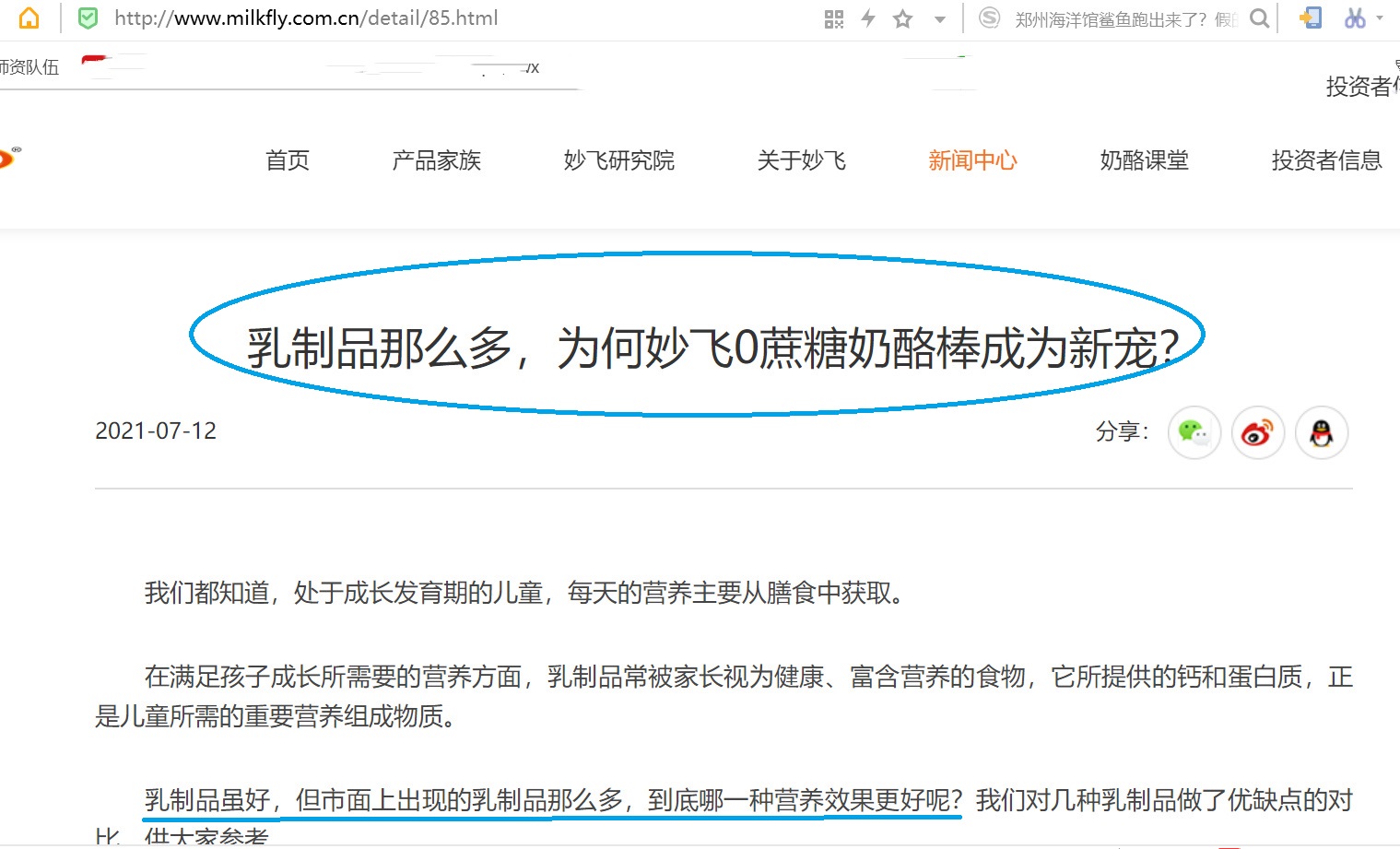Open the screenshot tool dropdown arrow
The width and height of the screenshot is (1400, 849).
pos(1379,18)
